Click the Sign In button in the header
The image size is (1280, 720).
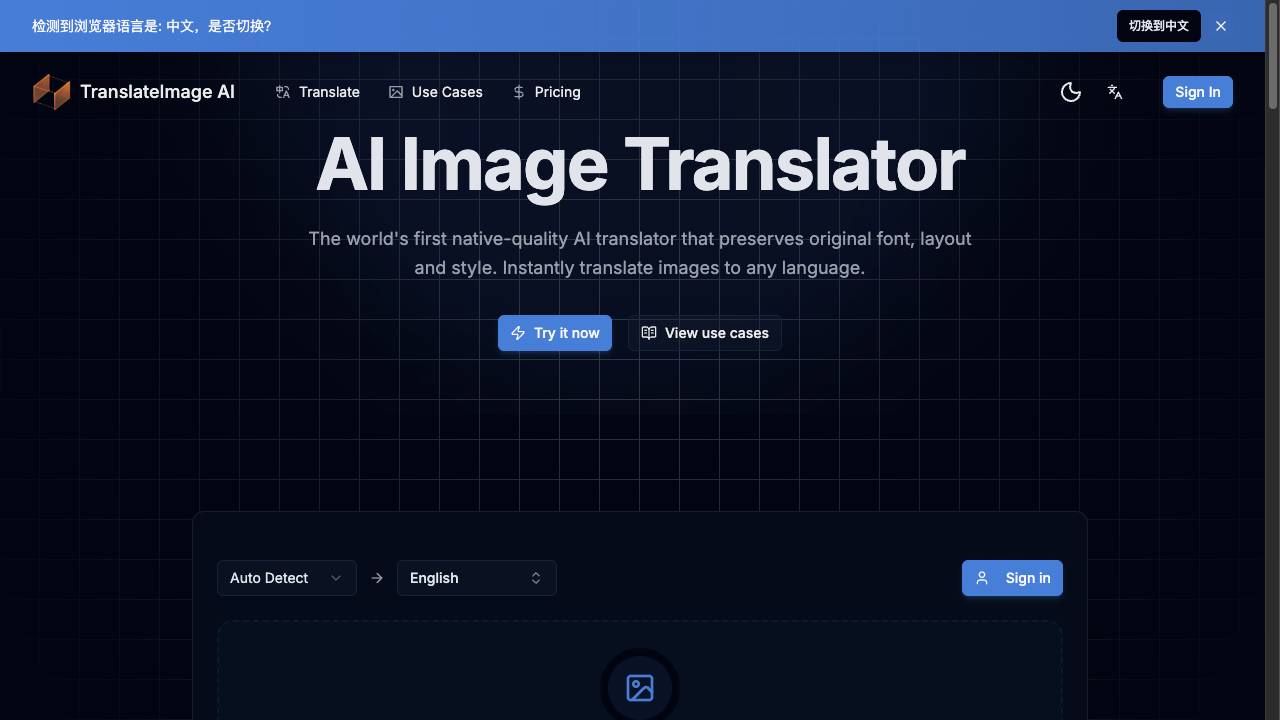1198,92
